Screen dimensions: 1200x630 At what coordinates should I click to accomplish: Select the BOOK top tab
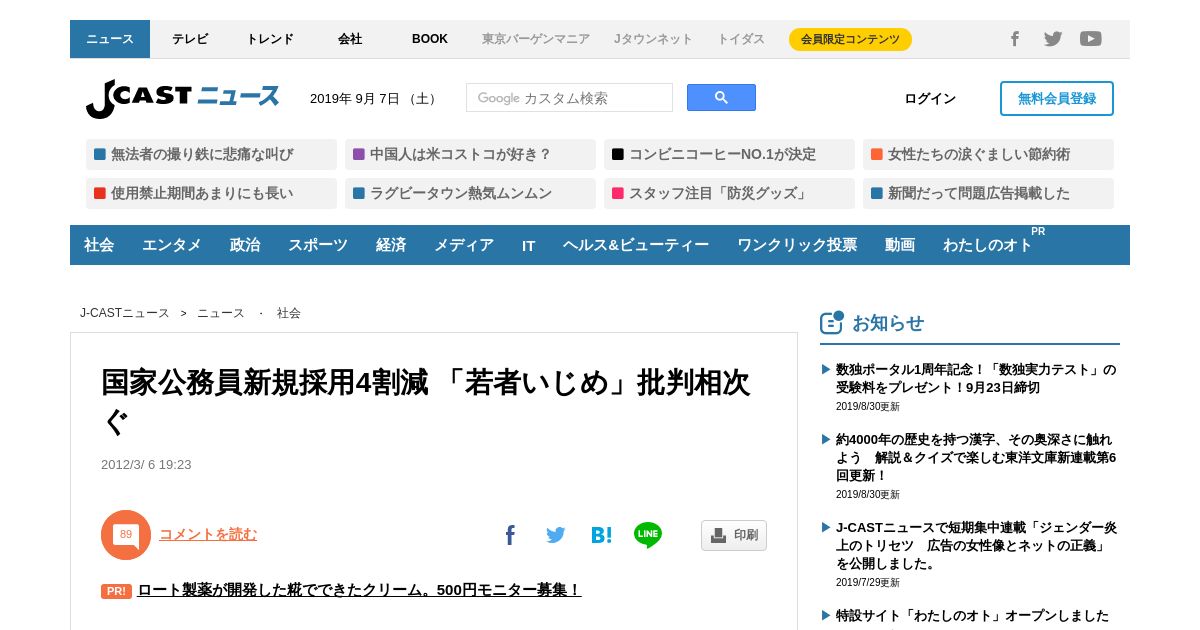click(430, 39)
